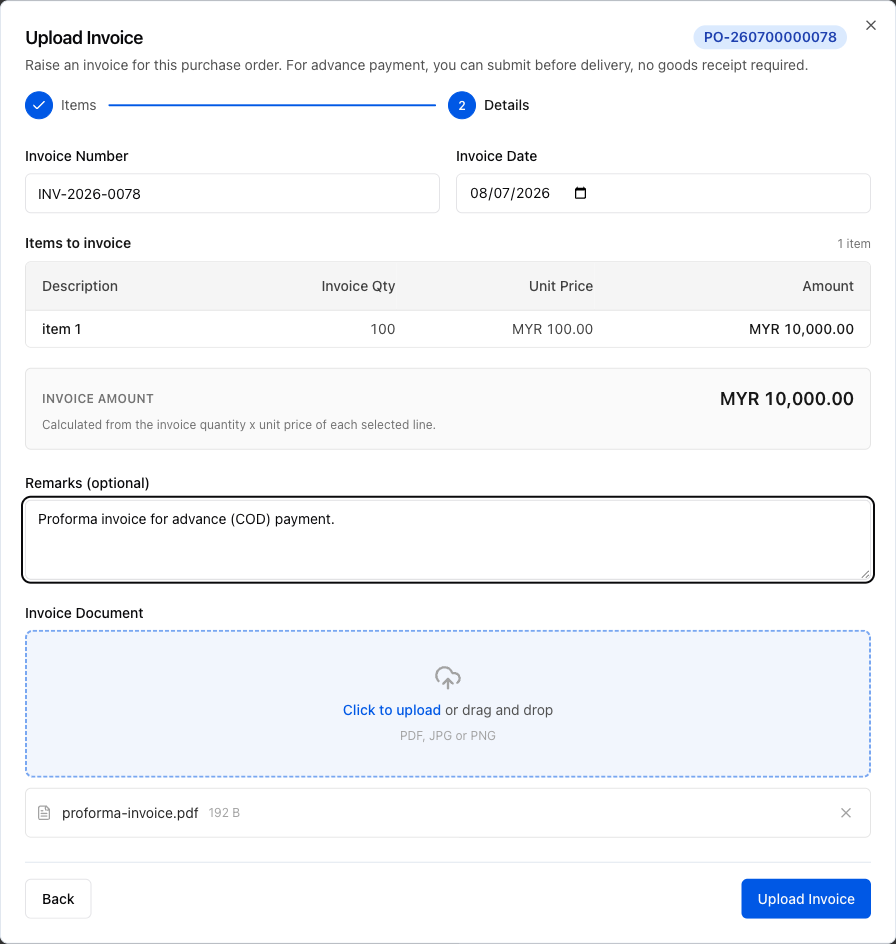This screenshot has height=944, width=896.
Task: Select the 'item 1' description cell
Action: coord(61,329)
